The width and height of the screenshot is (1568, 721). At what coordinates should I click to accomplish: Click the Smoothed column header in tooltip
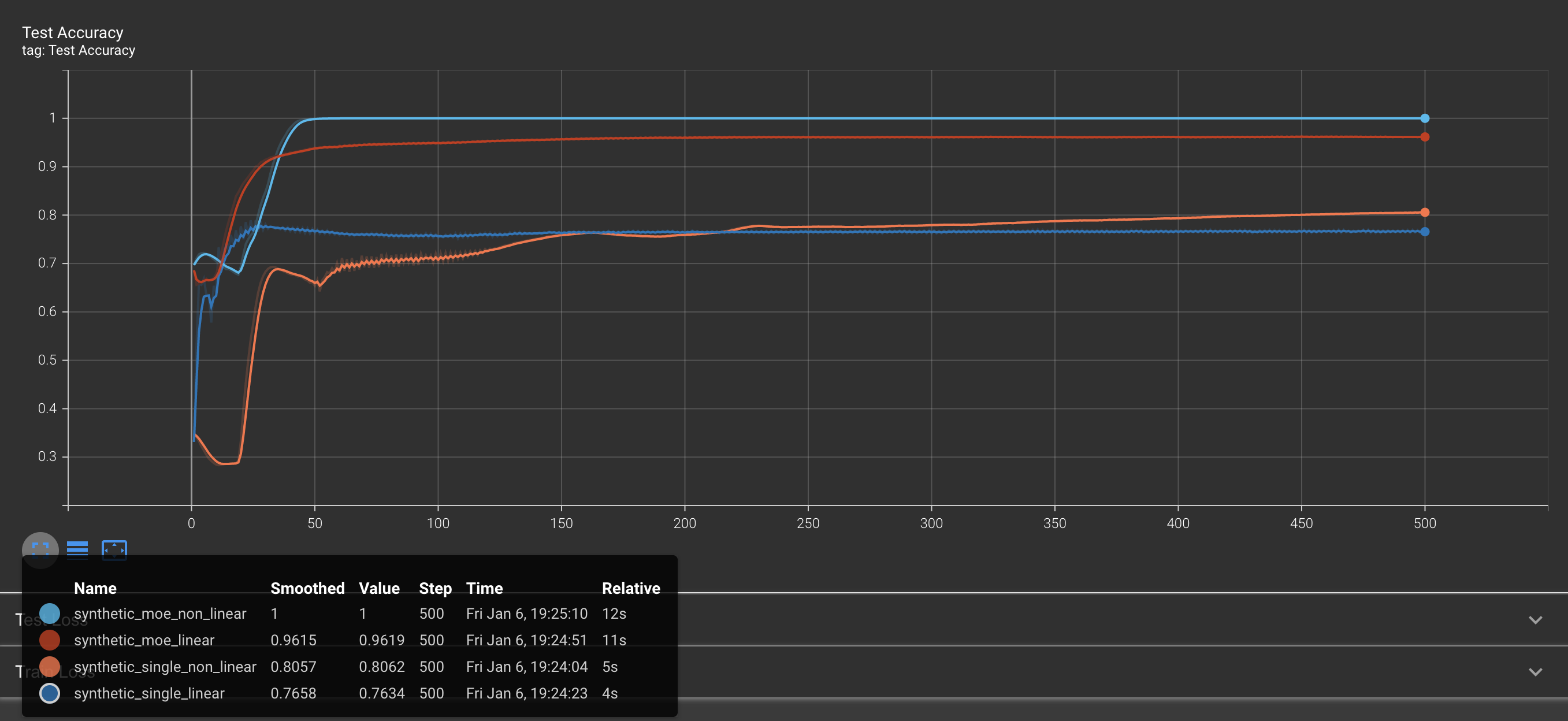(307, 588)
